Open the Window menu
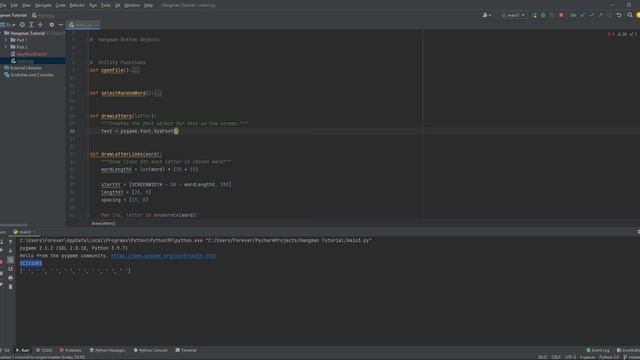 tap(132, 5)
